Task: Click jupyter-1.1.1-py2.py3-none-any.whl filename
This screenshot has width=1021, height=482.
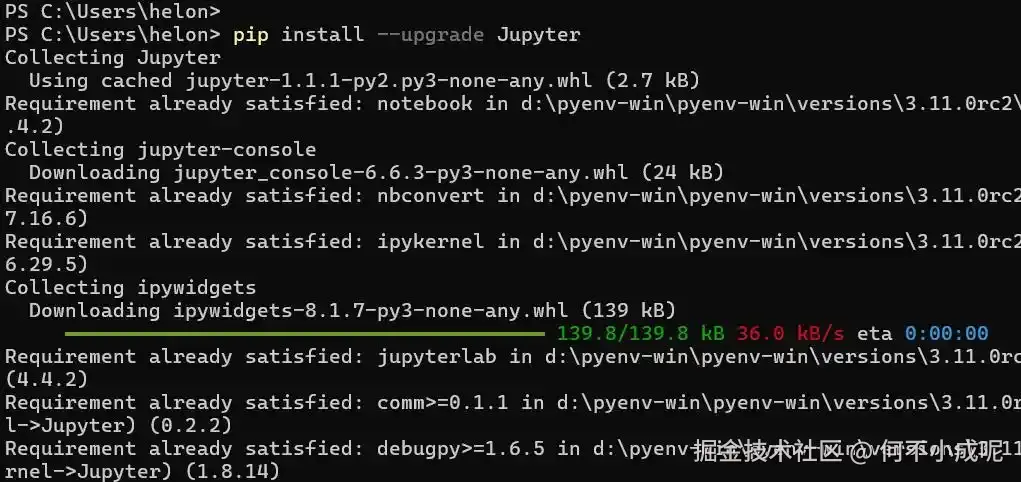Action: click(389, 81)
